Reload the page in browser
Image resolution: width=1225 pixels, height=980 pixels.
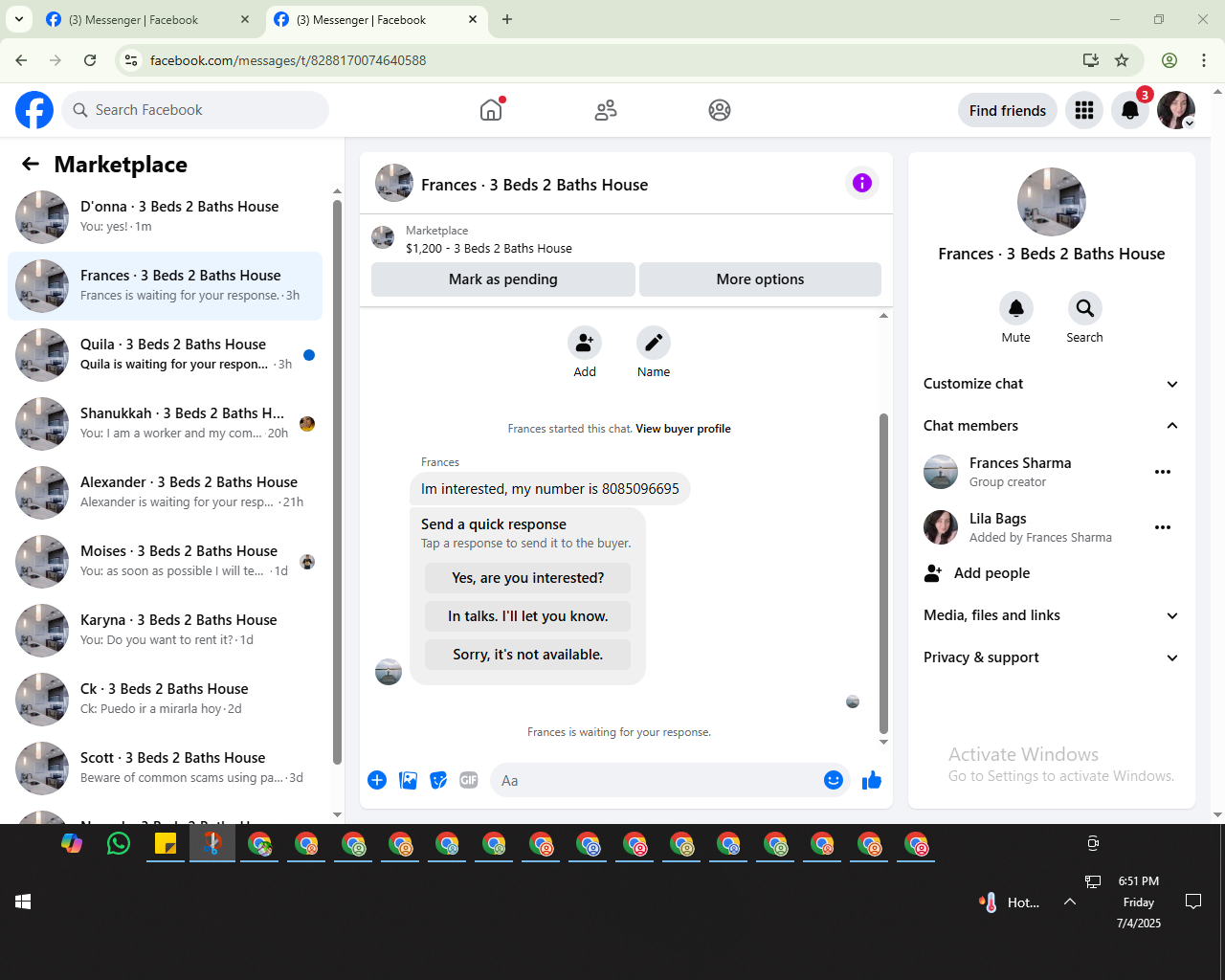point(90,60)
